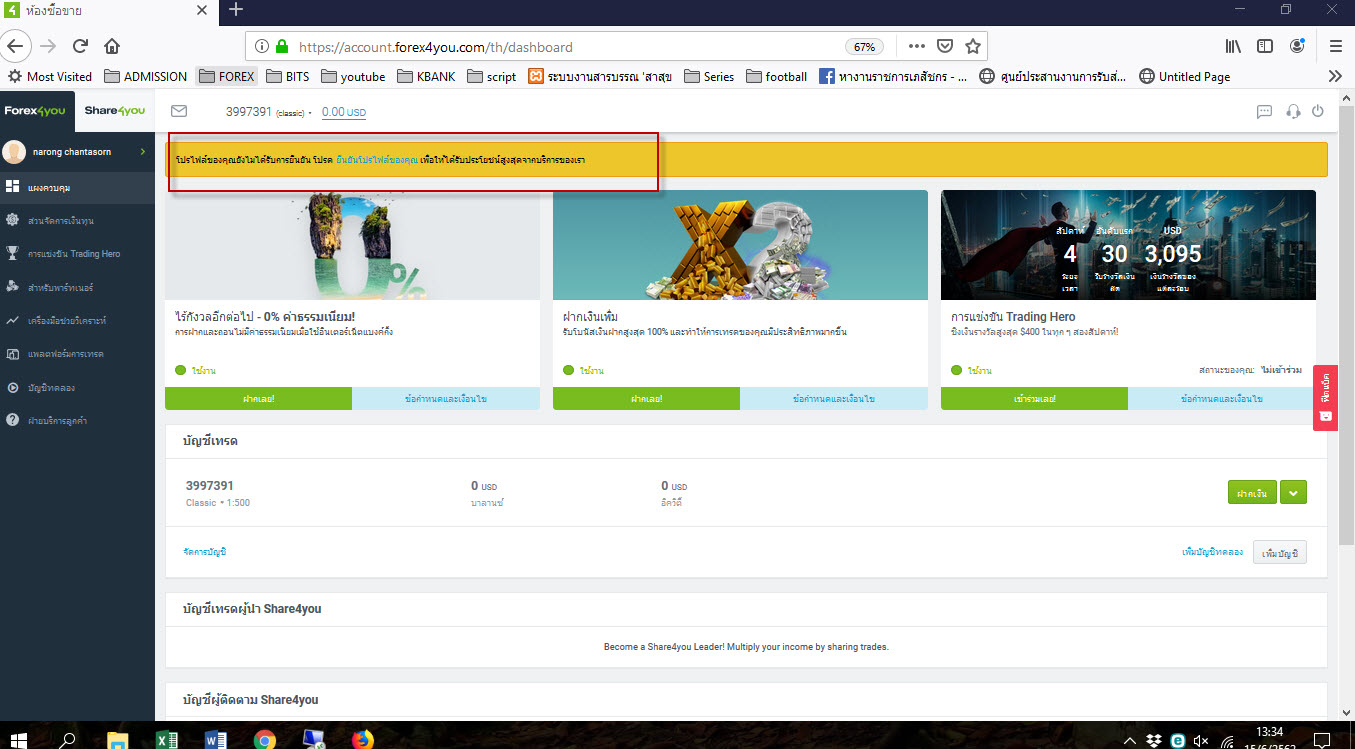Reload the page with the refresh icon
The width and height of the screenshot is (1355, 749).
click(81, 46)
